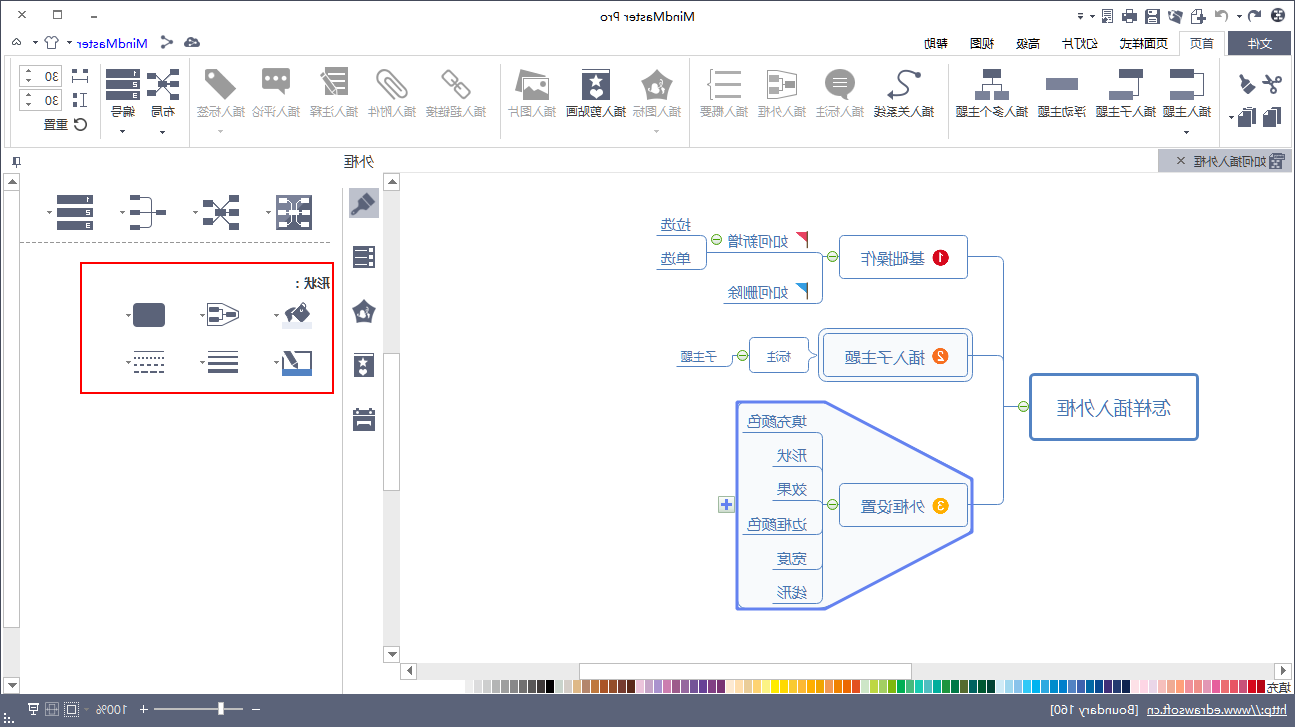This screenshot has height=727, width=1295.
Task: Switch to the 文件 (File) tab
Action: click(1259, 43)
